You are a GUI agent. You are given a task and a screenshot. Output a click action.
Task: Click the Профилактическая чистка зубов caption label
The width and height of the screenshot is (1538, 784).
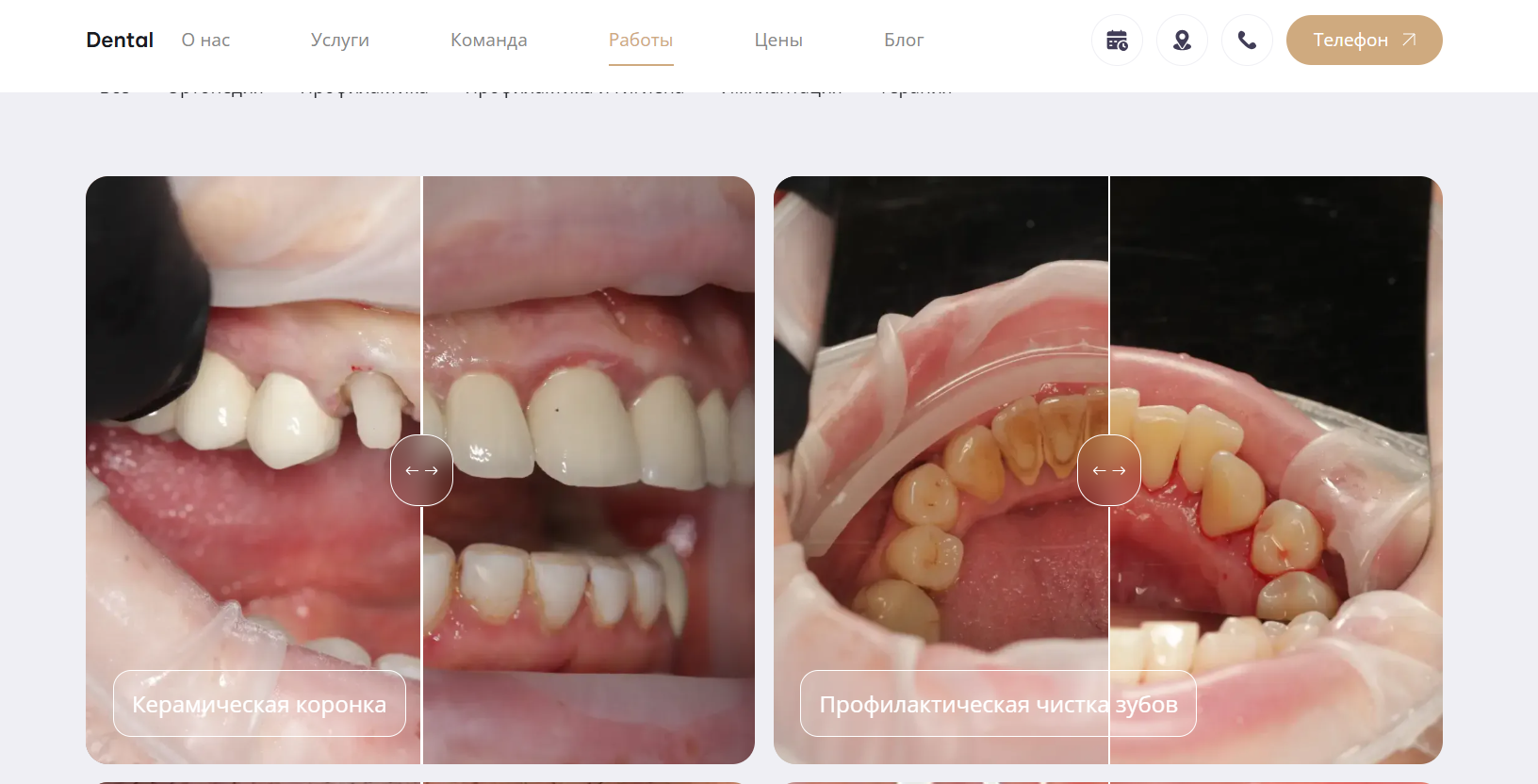(999, 704)
